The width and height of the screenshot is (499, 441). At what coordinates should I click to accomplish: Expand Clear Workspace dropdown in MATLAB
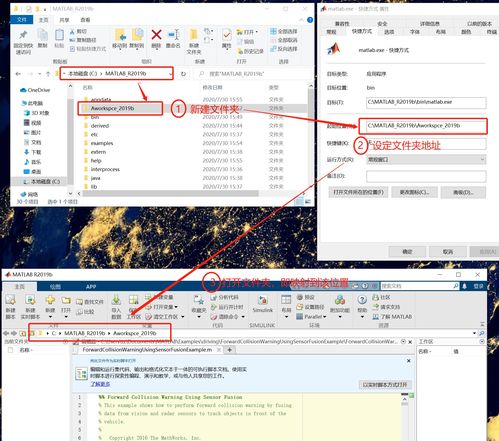coord(183,317)
